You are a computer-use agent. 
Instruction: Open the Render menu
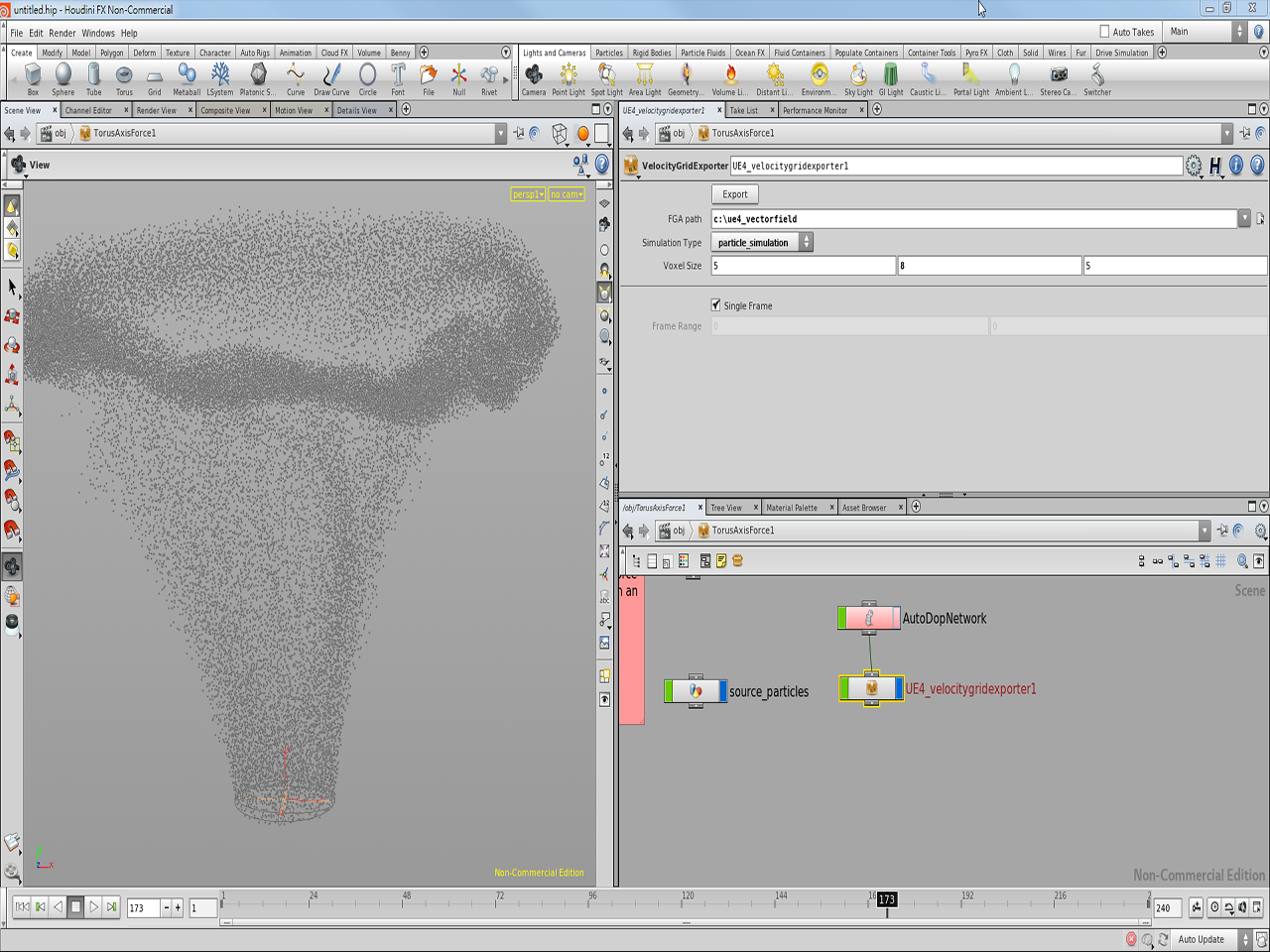coord(63,33)
